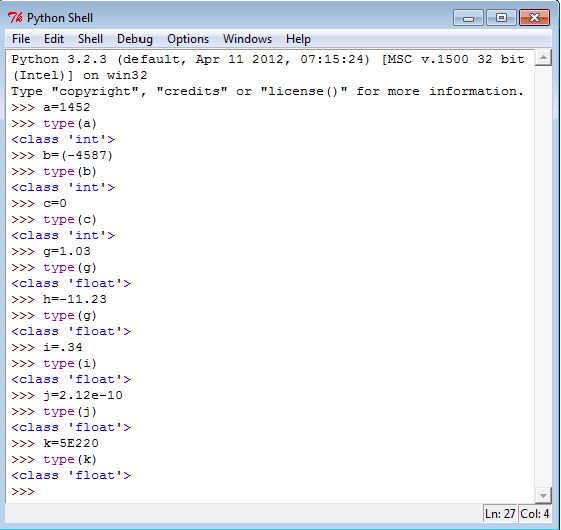Open the Shell menu
Viewport: 561px width, 530px height.
90,39
